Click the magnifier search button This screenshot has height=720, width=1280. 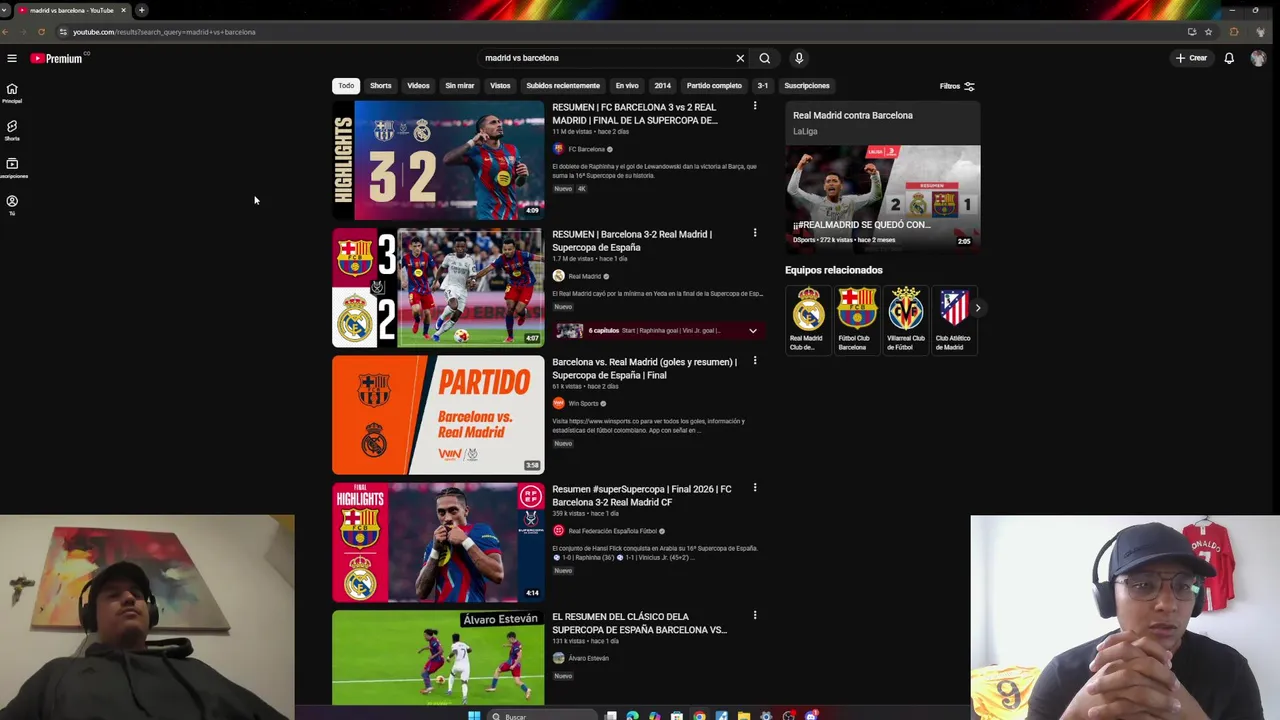tap(764, 58)
